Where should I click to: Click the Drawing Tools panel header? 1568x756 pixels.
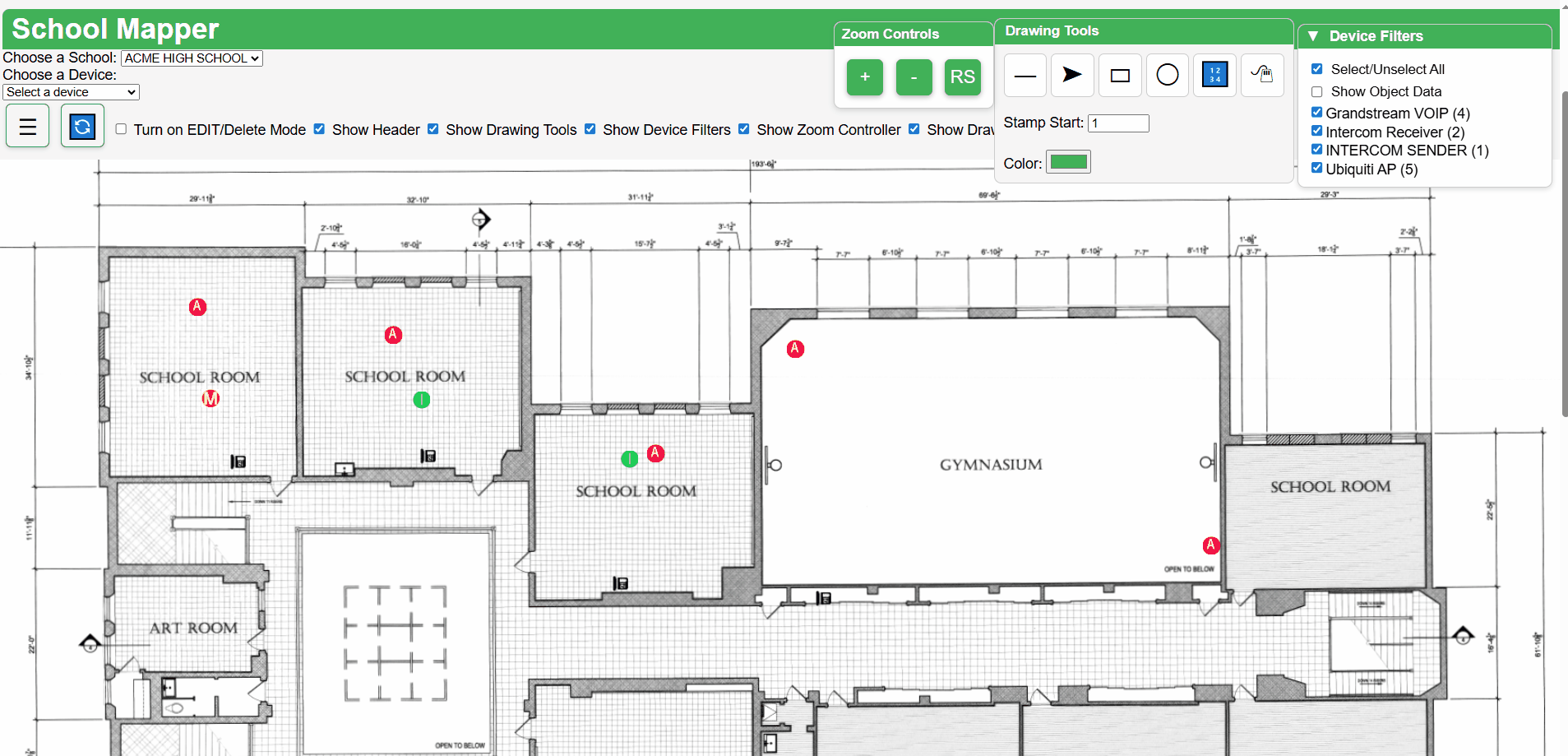(1143, 31)
